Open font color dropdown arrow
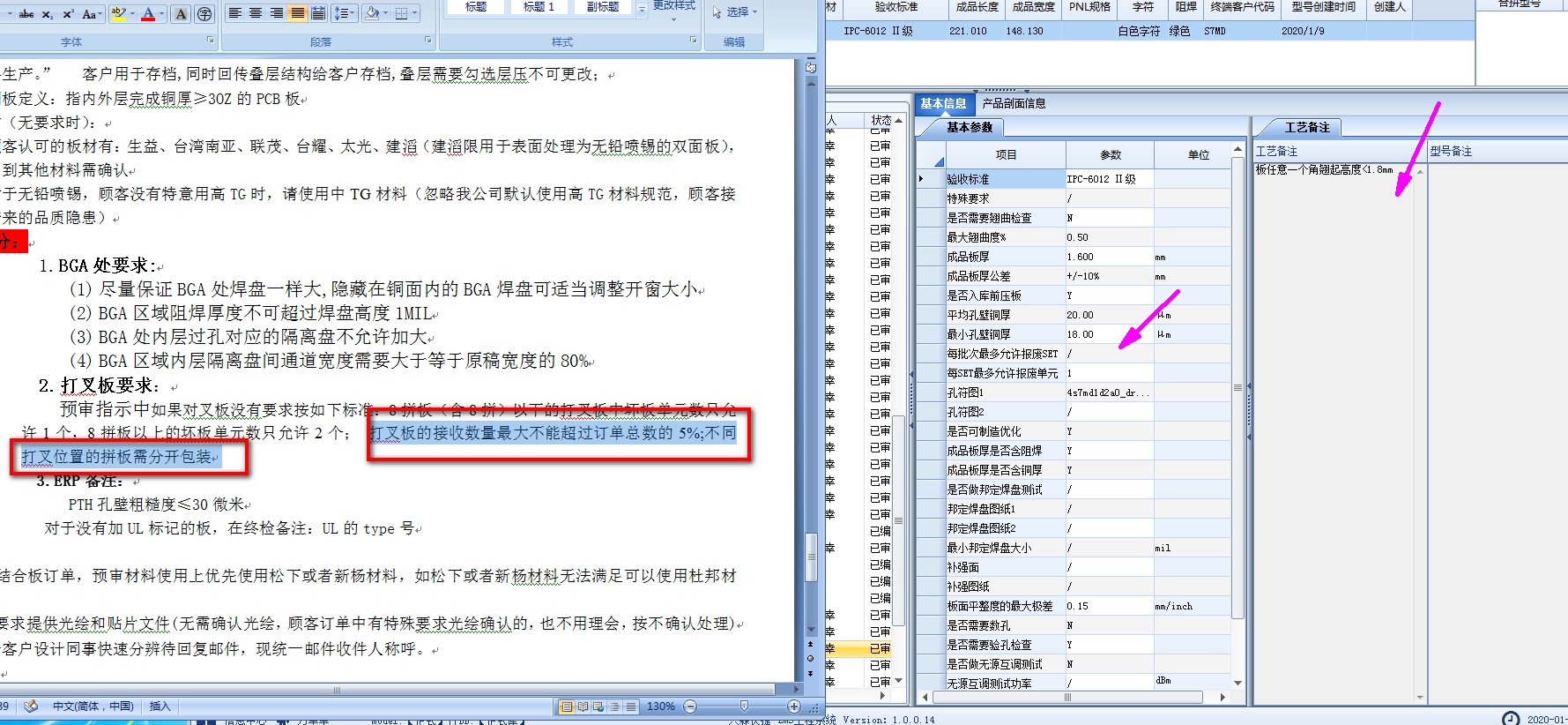The height and width of the screenshot is (725, 1568). pos(162,13)
